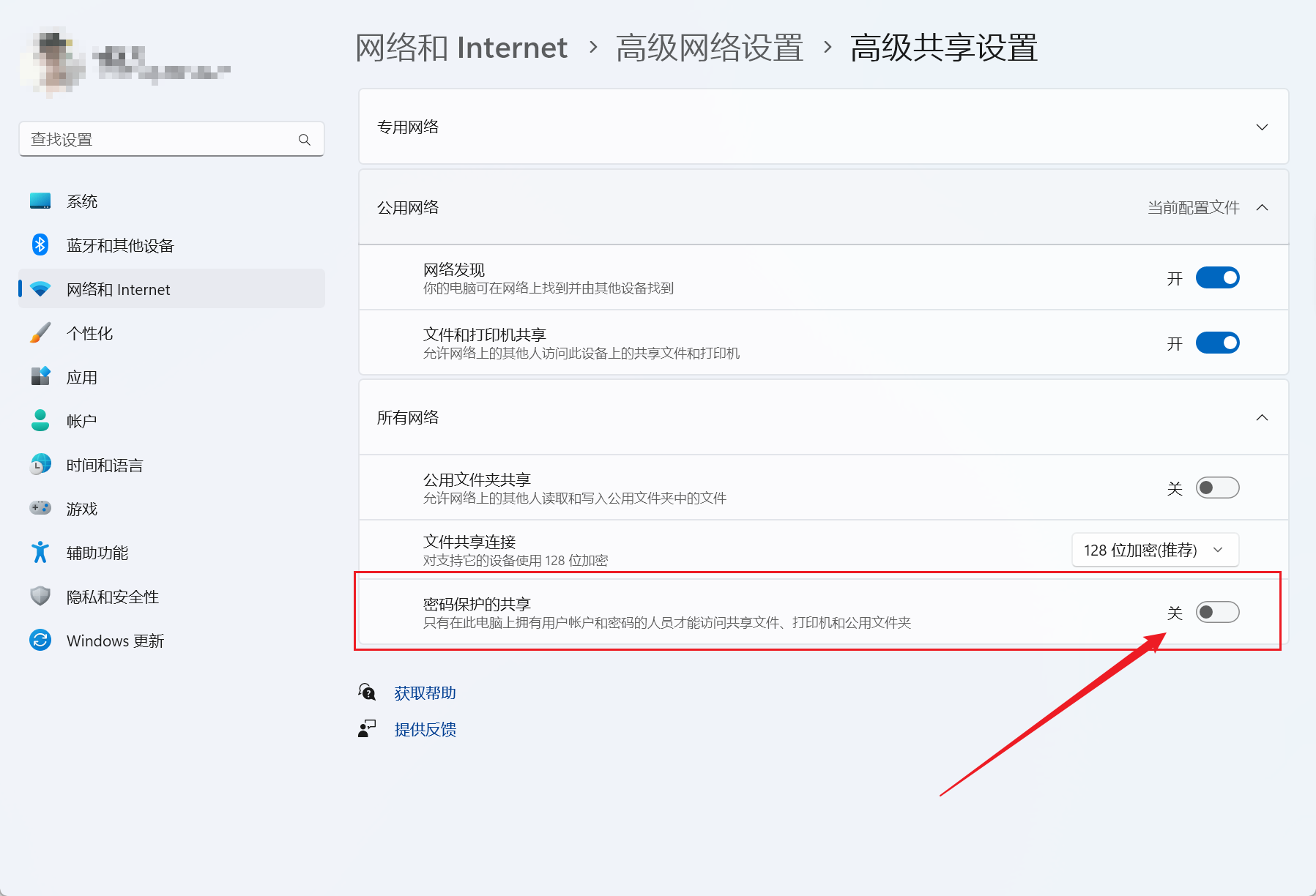
Task: Turn on 公用文件夹共享 toggle
Action: click(x=1217, y=488)
